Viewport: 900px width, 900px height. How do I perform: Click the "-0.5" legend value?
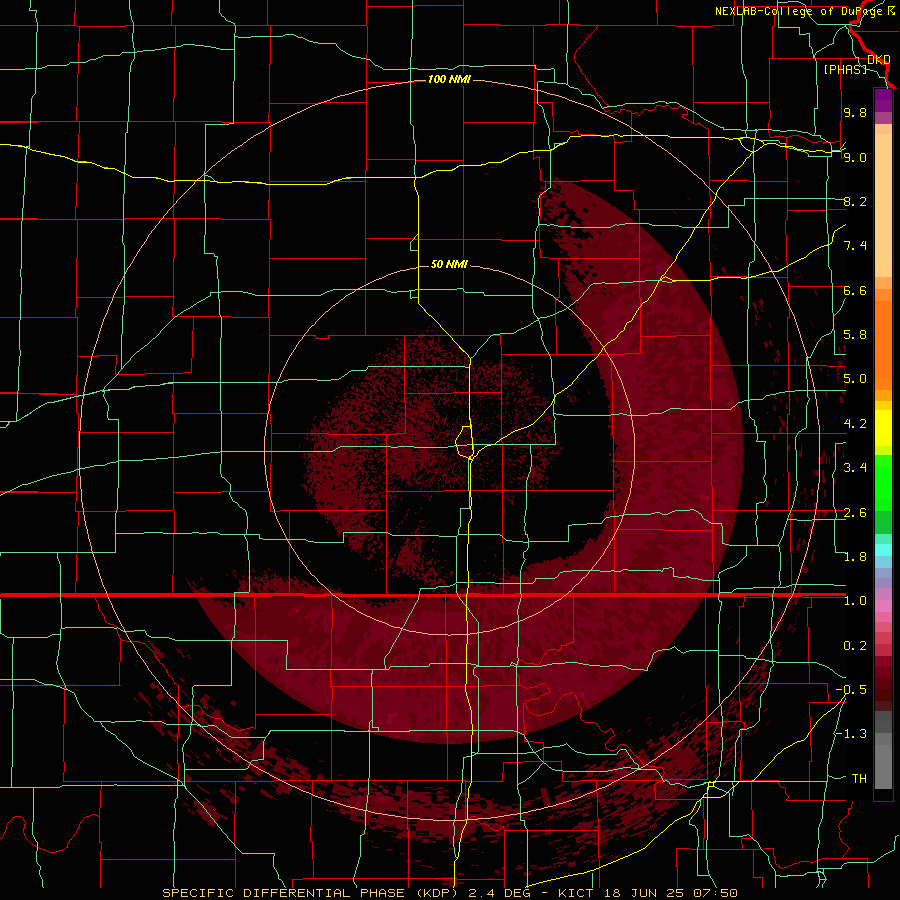(851, 690)
